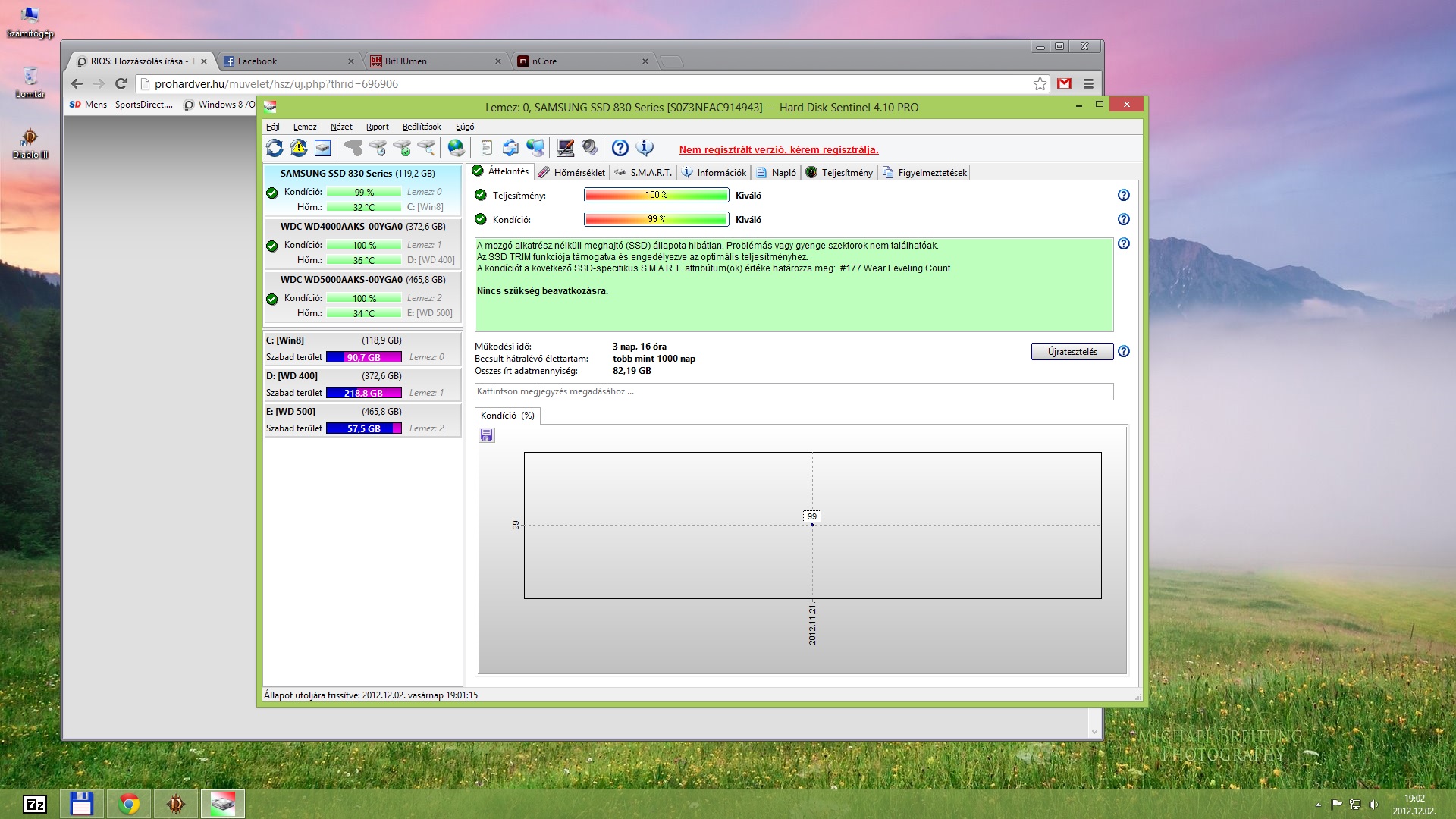Open the report document toolbar icon
Image resolution: width=1456 pixels, height=819 pixels.
point(487,148)
